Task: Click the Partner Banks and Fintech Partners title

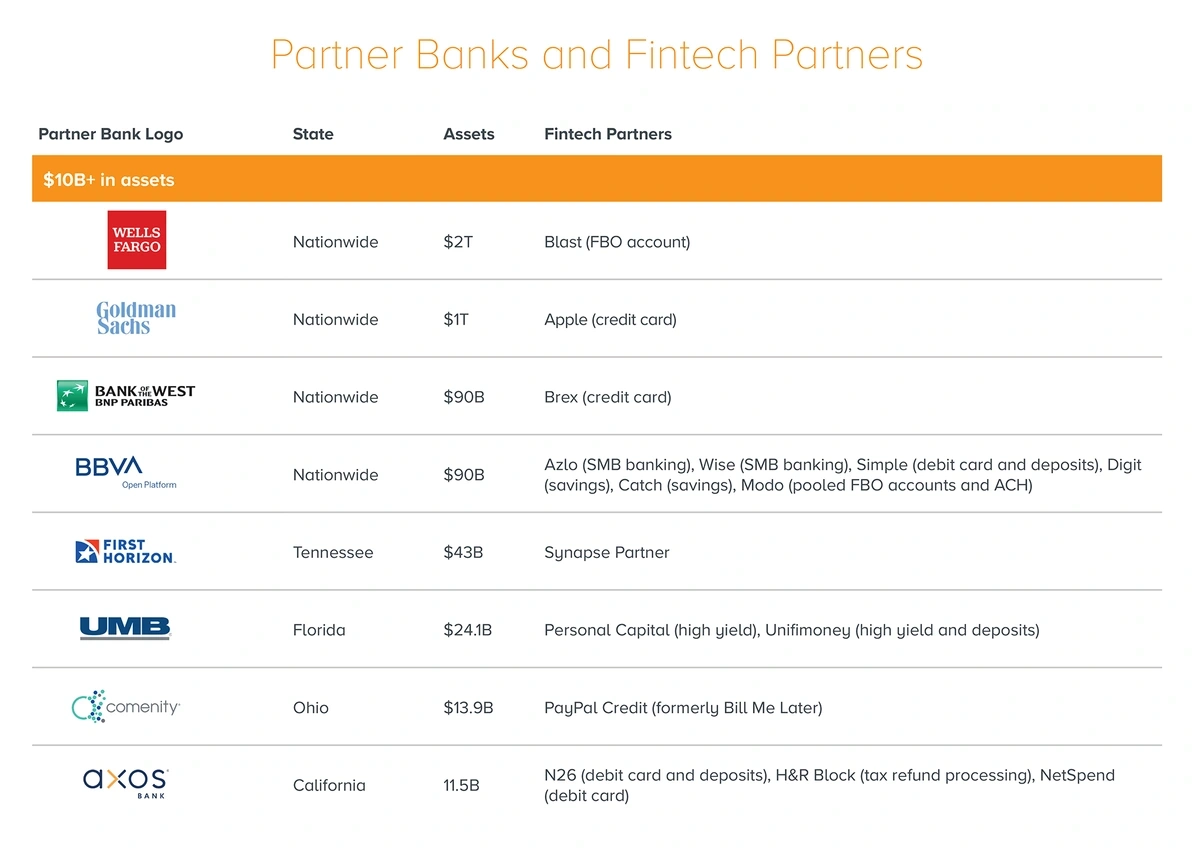Action: tap(597, 54)
